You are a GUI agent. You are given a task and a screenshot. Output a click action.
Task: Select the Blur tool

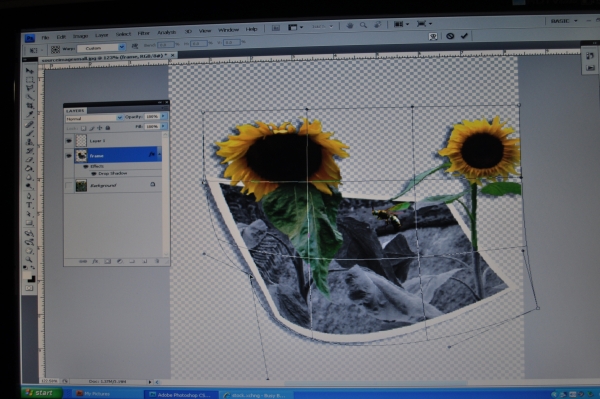click(29, 178)
